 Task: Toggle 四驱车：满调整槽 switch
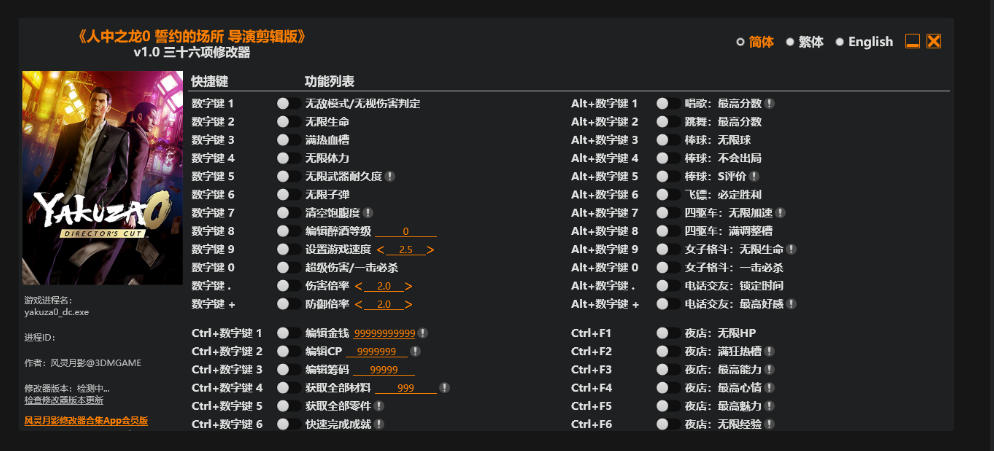click(668, 231)
